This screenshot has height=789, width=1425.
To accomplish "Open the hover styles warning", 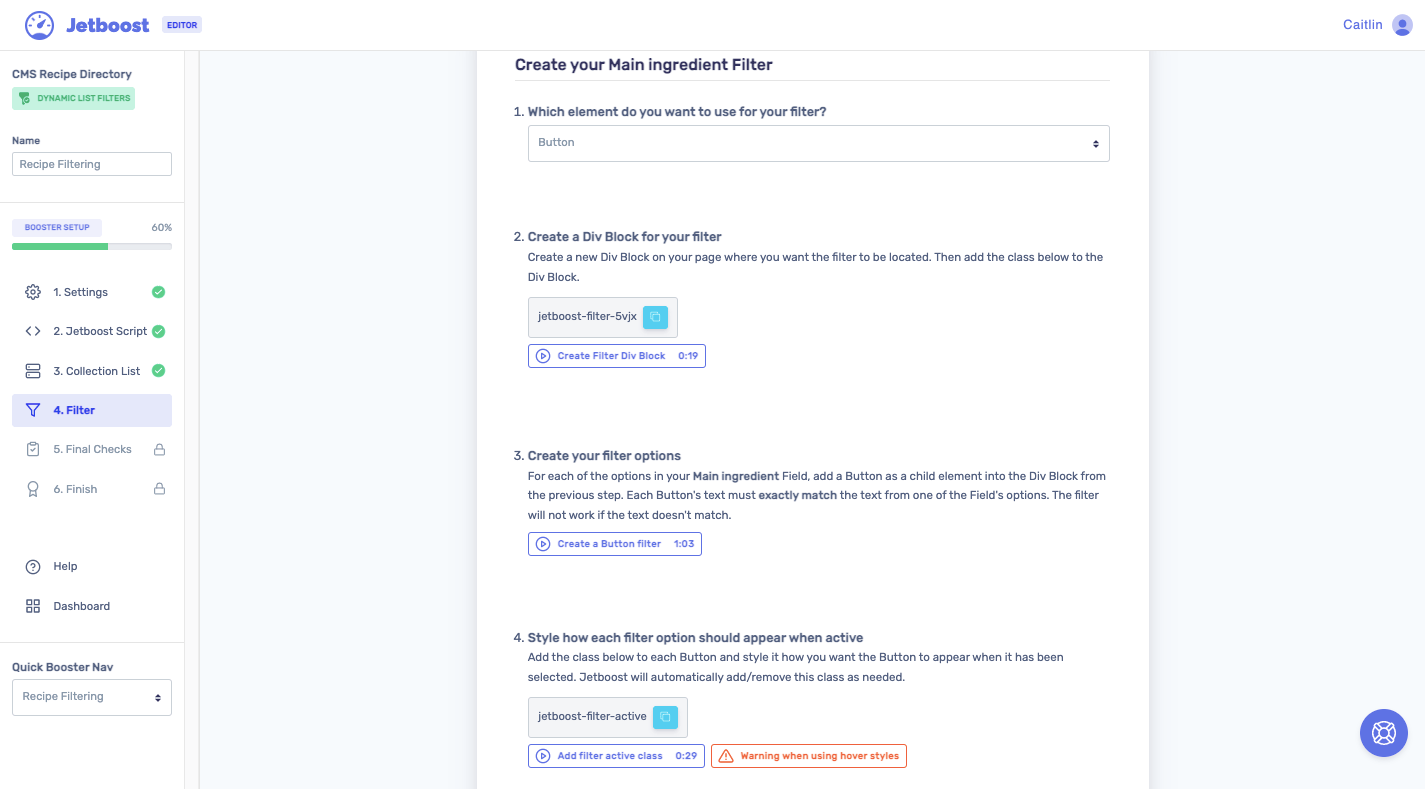I will (808, 755).
